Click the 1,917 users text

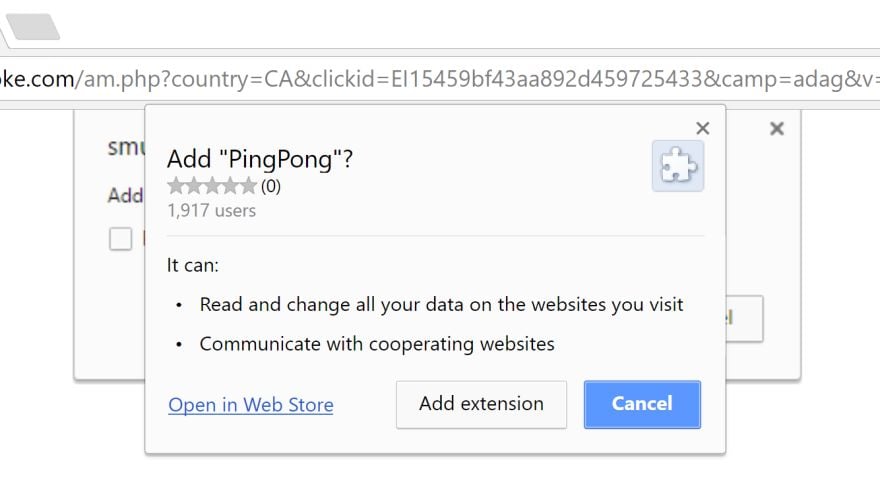[211, 210]
